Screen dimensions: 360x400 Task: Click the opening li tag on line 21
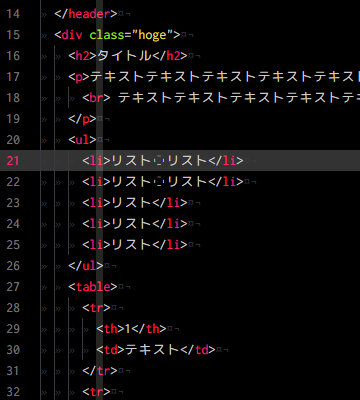pyautogui.click(x=96, y=161)
